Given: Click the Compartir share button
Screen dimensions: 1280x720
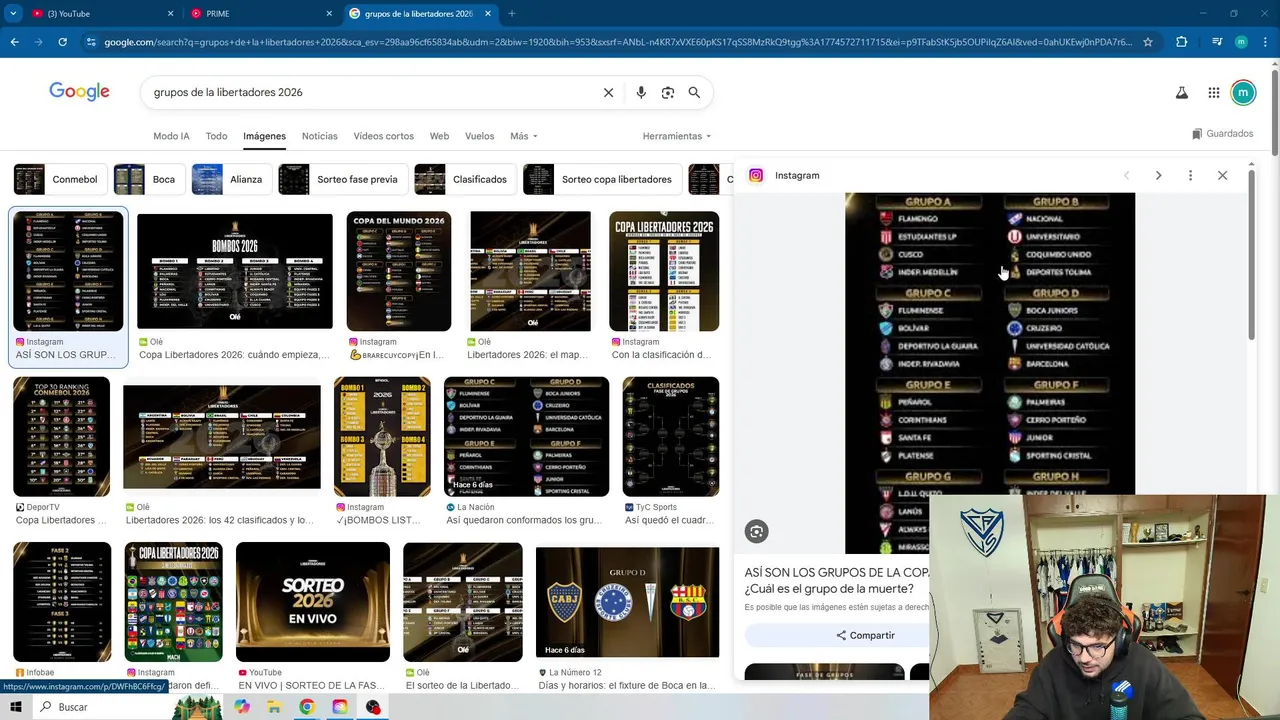Looking at the screenshot, I should 866,635.
